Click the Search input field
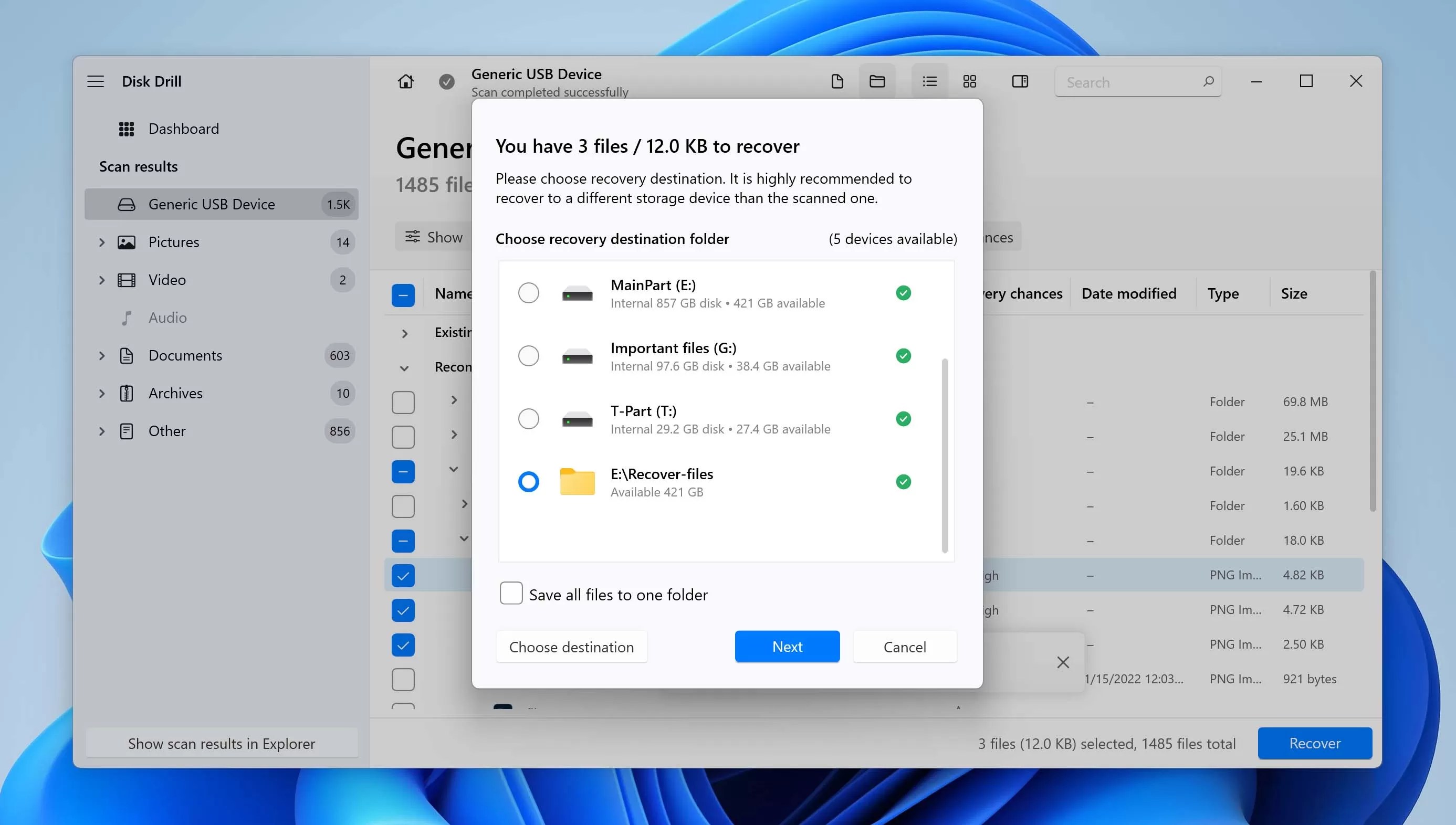This screenshot has width=1456, height=825. coord(1128,82)
